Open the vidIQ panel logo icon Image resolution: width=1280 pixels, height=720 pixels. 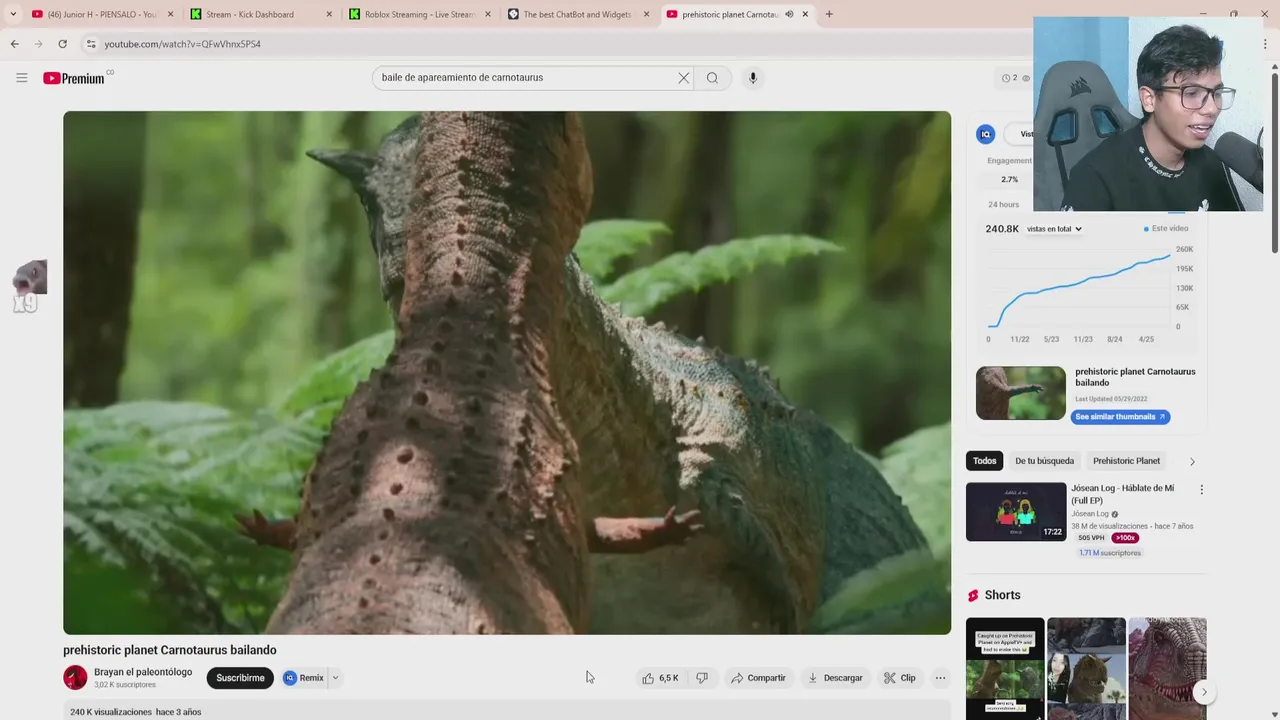(986, 134)
